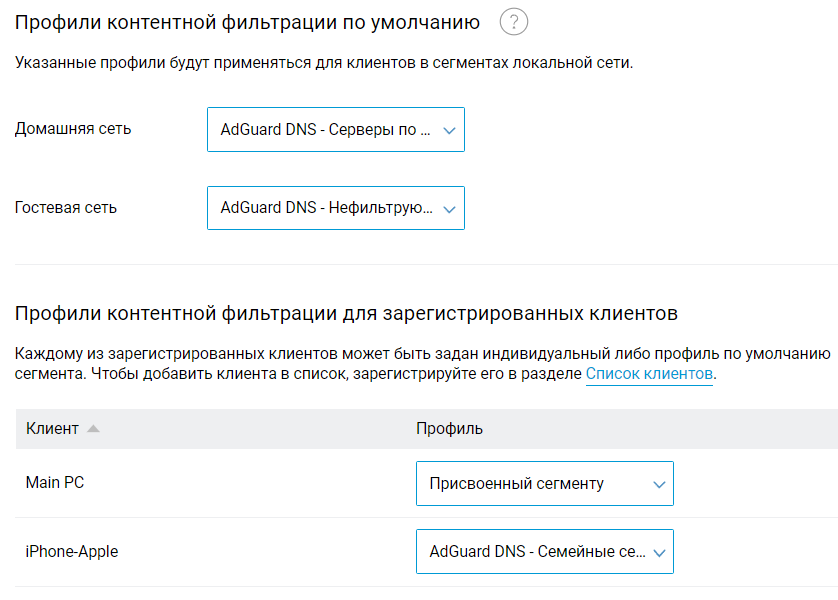Click the Гостевая сеть label
The width and height of the screenshot is (838, 600).
(66, 208)
